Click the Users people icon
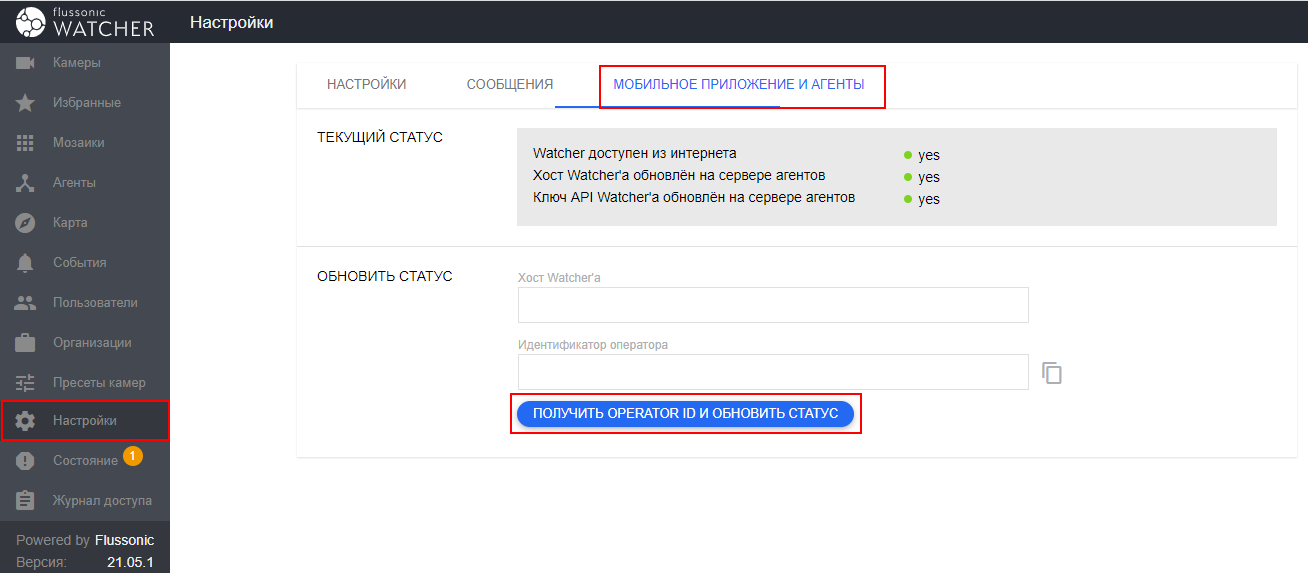The image size is (1308, 573). (x=26, y=303)
